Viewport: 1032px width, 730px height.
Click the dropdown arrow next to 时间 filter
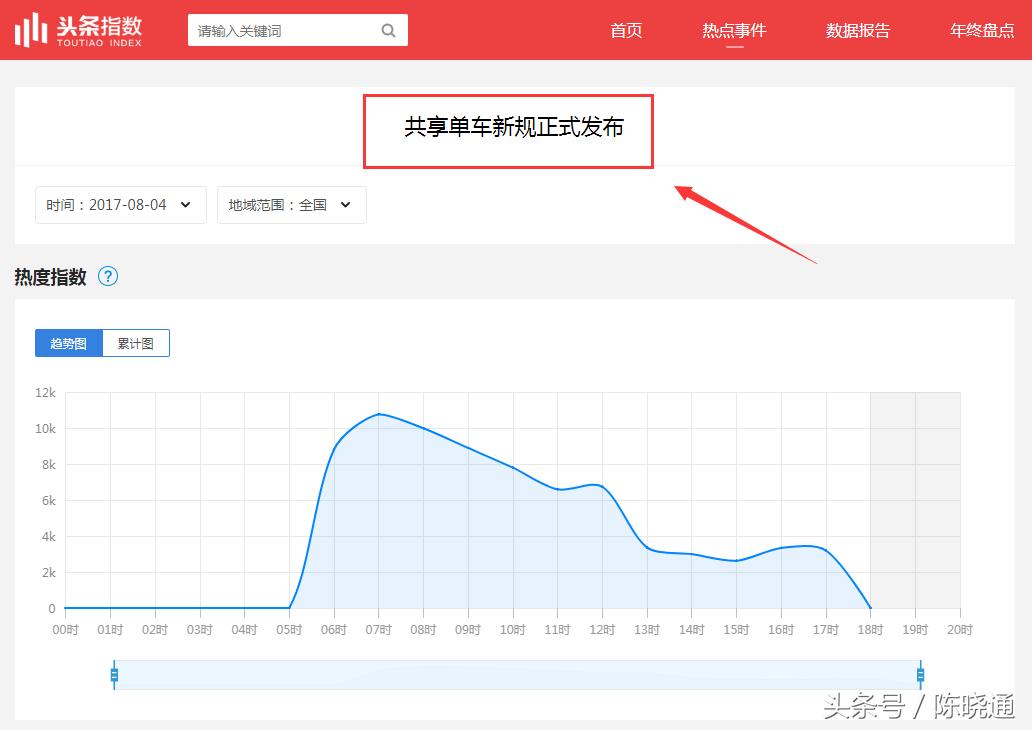[184, 204]
